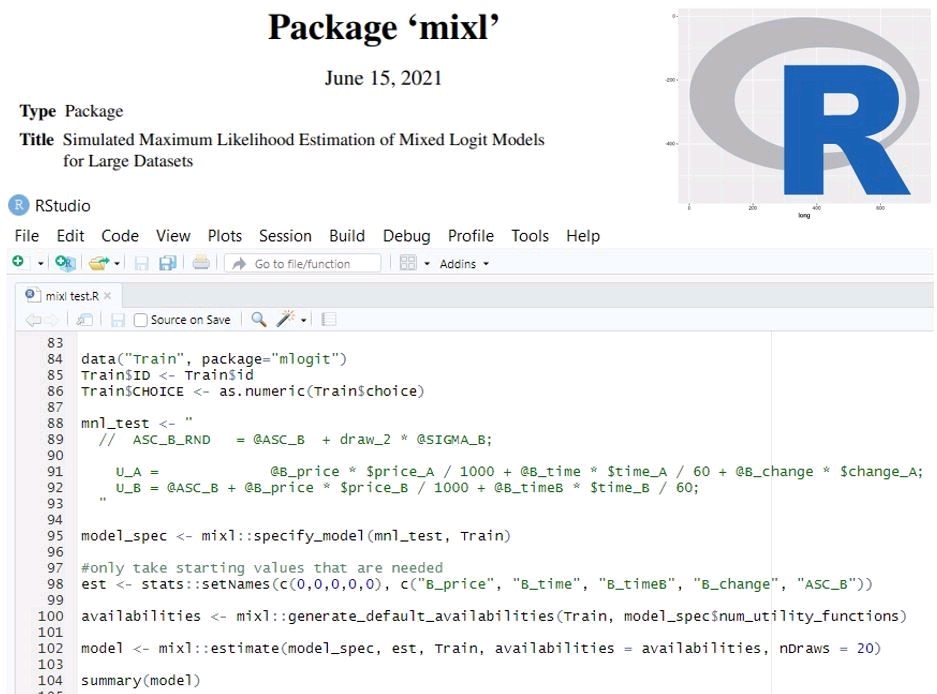Click the Open File folder icon
The image size is (937, 694).
[99, 263]
